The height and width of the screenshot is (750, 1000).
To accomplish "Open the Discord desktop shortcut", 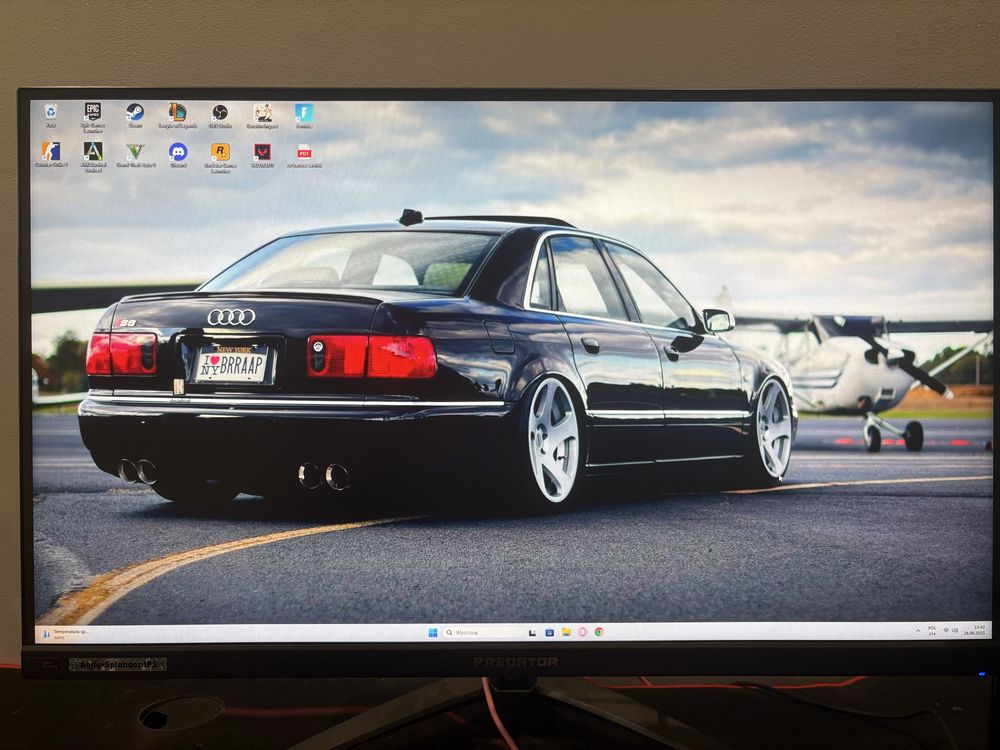I will (x=178, y=154).
